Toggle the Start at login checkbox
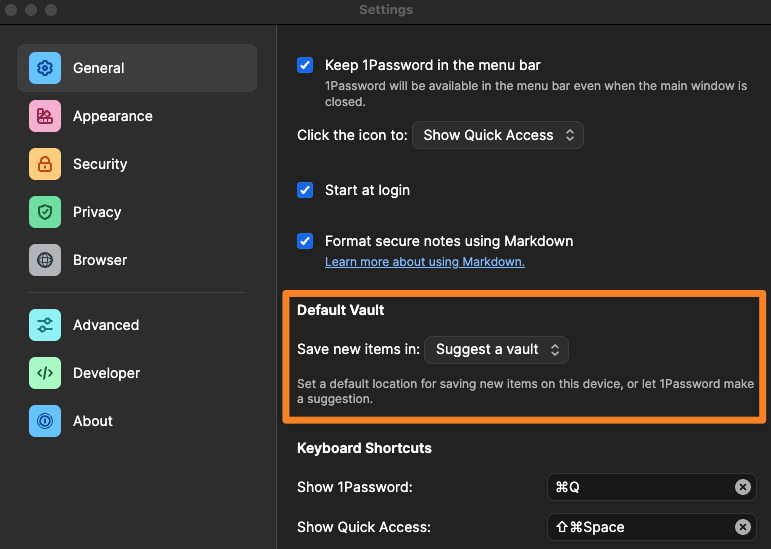Viewport: 771px width, 549px height. pos(306,190)
